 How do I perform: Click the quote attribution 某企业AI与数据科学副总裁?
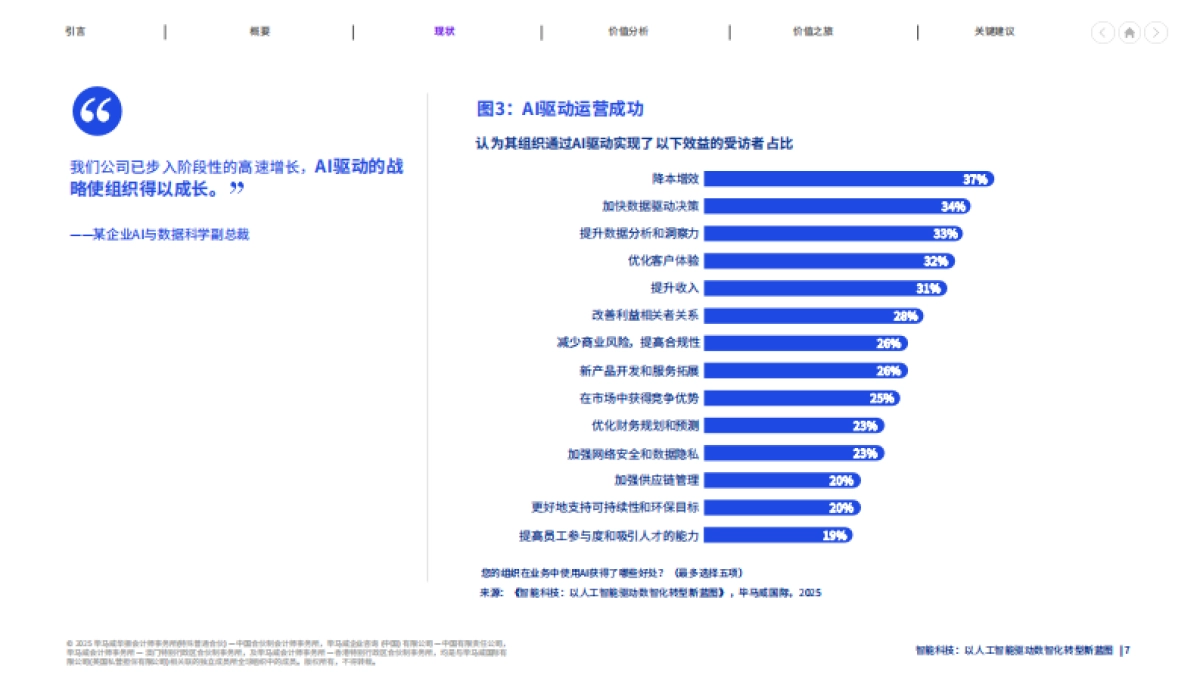point(160,234)
